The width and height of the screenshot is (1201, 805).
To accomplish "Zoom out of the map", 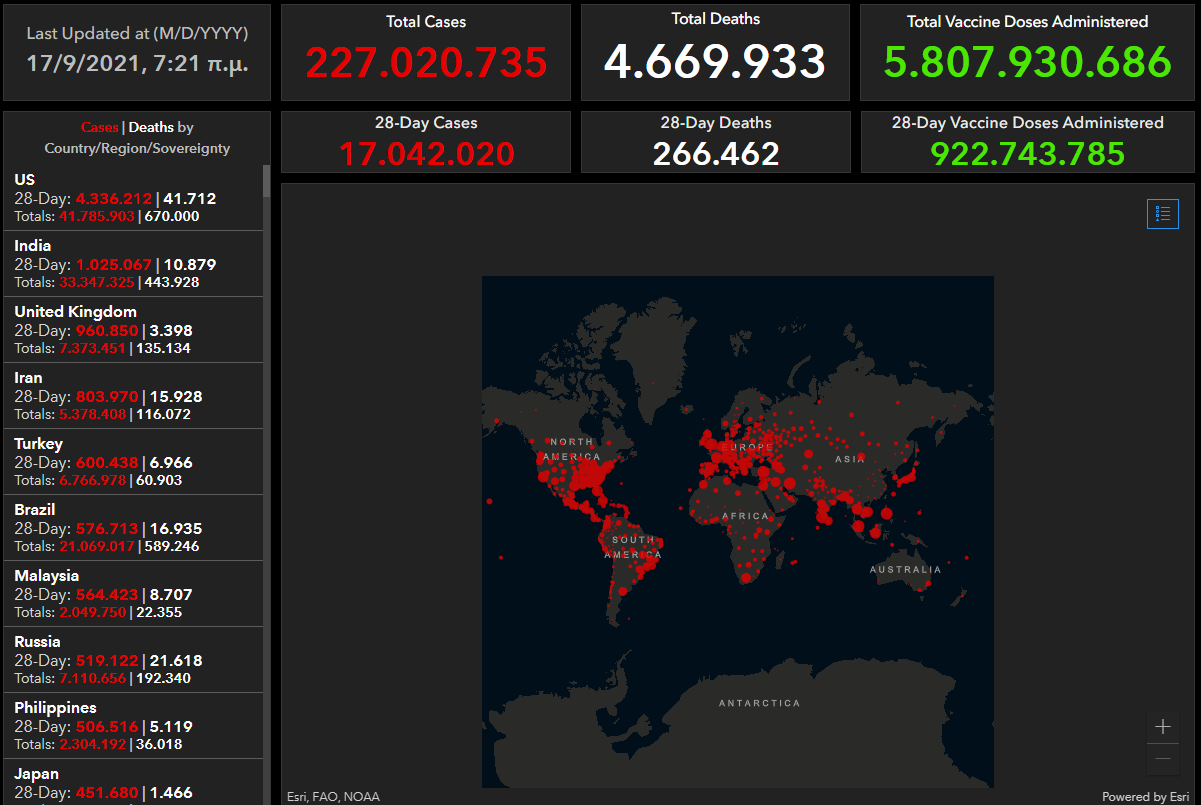I will click(x=1162, y=759).
